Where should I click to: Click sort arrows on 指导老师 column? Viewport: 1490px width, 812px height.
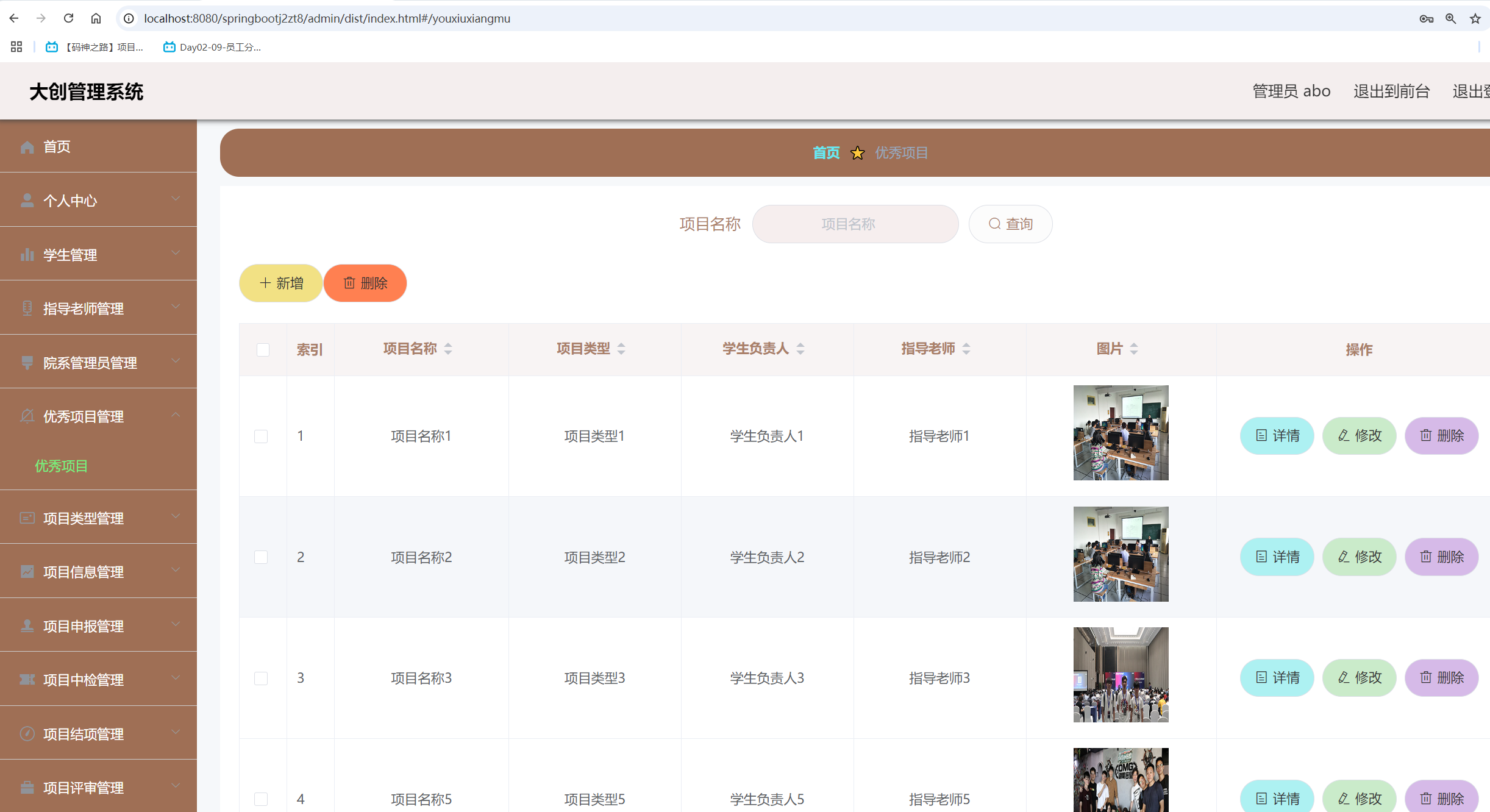pos(966,349)
